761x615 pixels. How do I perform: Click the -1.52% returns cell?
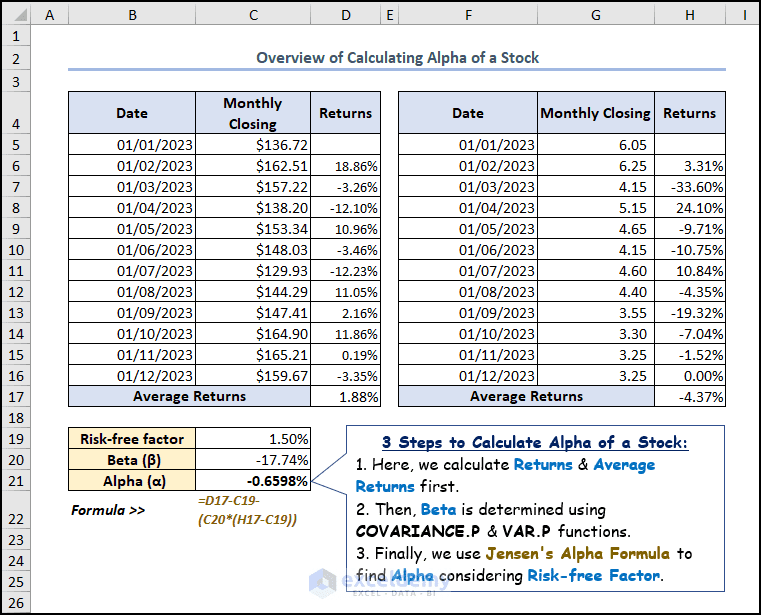point(690,355)
